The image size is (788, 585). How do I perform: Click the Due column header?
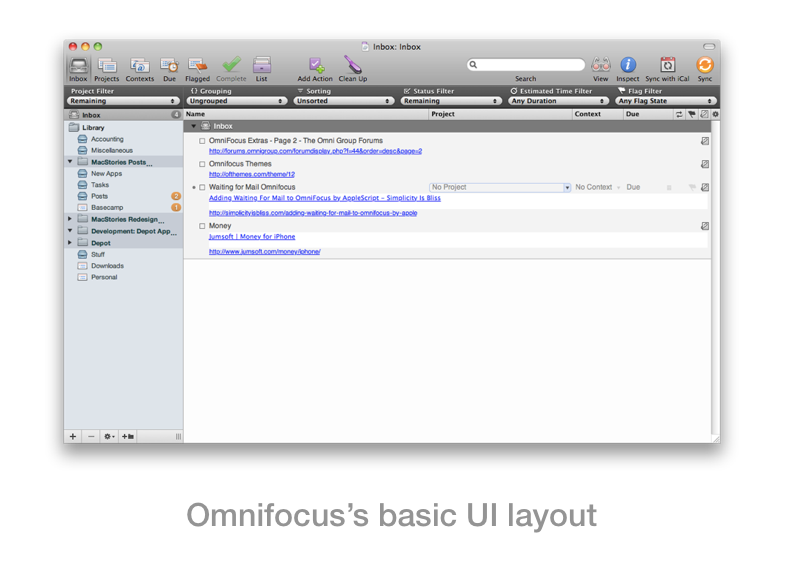tap(647, 114)
